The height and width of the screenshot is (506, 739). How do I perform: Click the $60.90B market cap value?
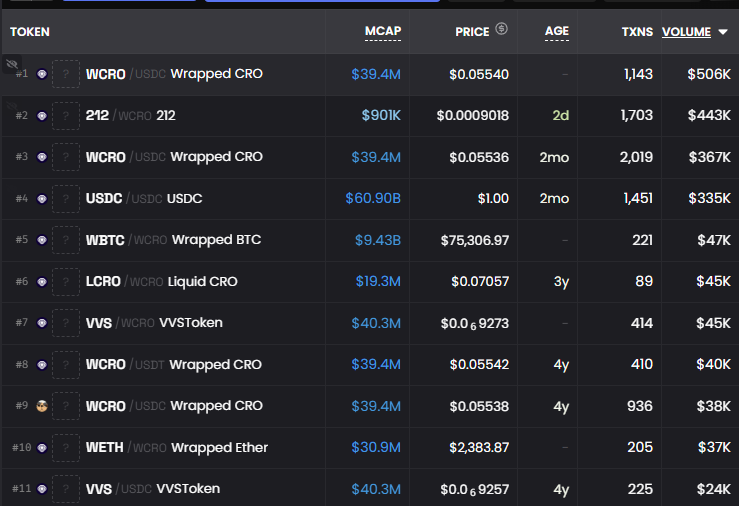pyautogui.click(x=373, y=198)
